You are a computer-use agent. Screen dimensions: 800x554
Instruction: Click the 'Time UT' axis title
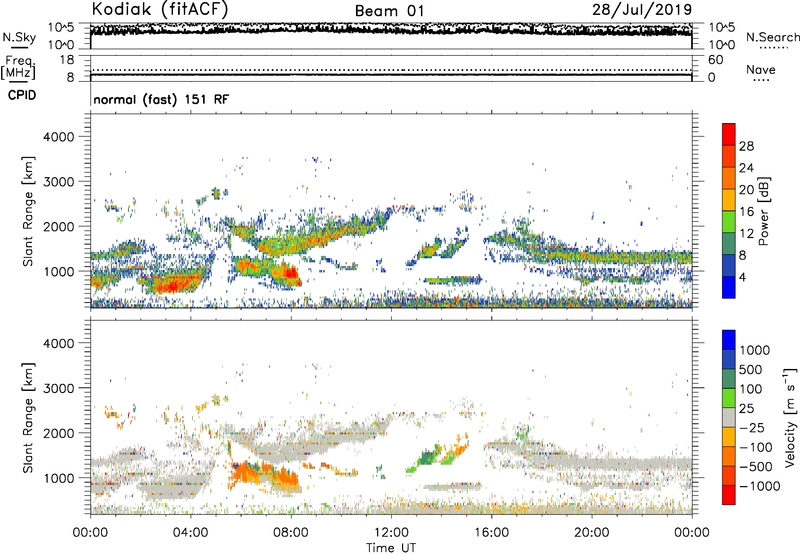coord(391,548)
